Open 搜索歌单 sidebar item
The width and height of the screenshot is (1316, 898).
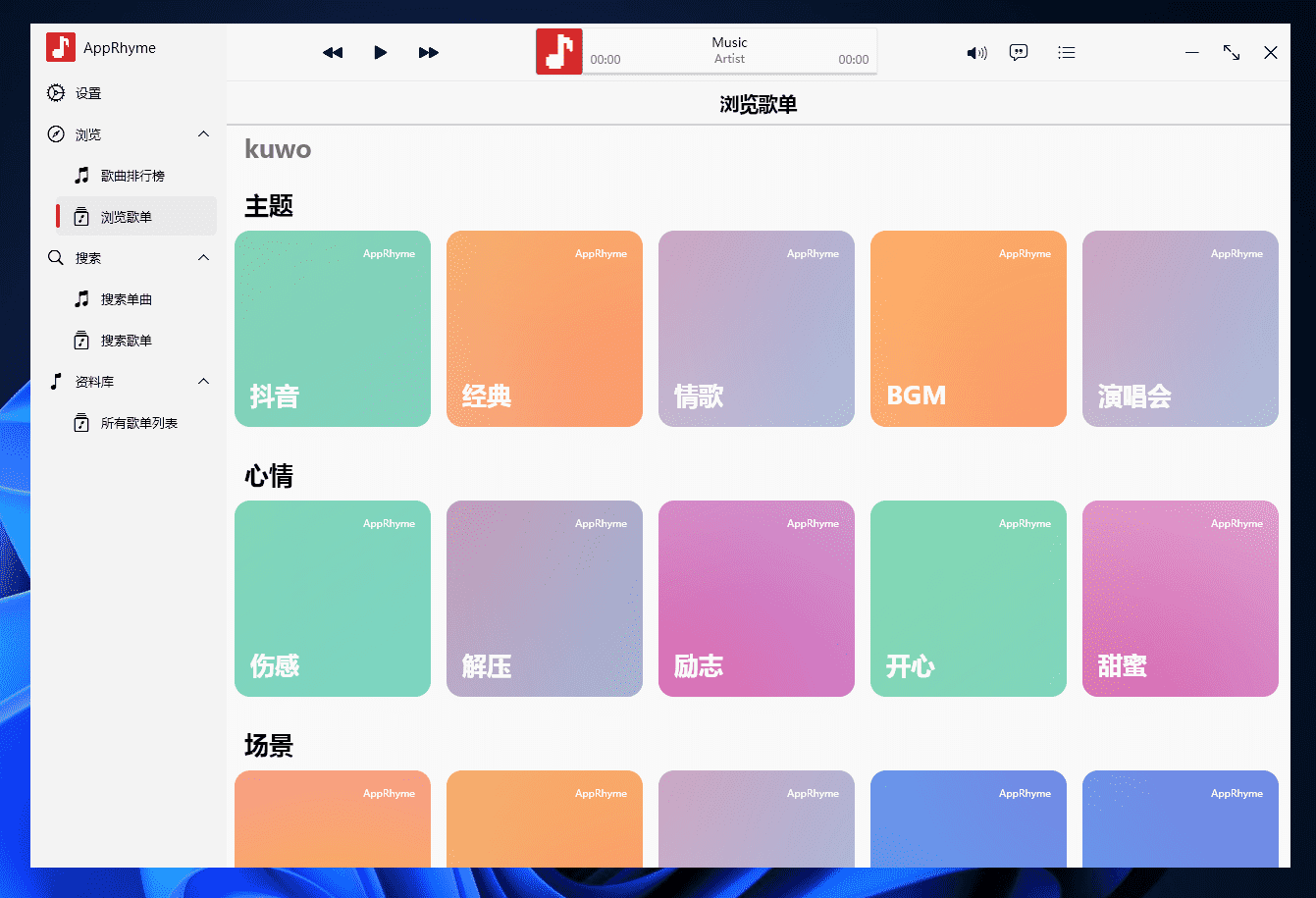click(x=136, y=341)
